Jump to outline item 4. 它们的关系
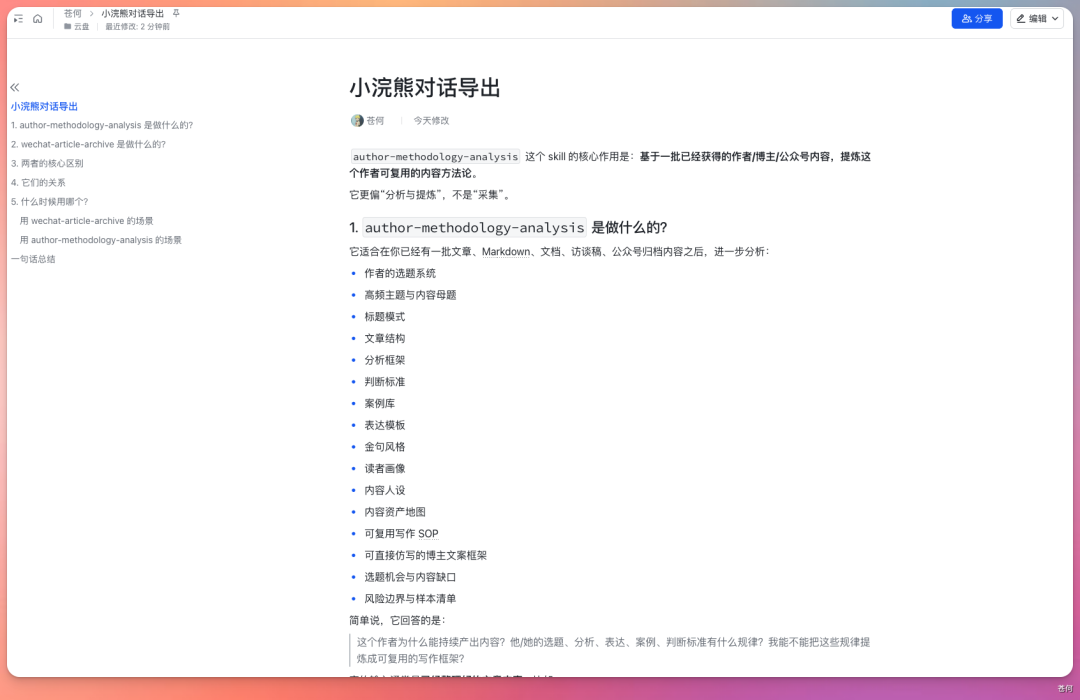The height and width of the screenshot is (700, 1080). click(38, 183)
